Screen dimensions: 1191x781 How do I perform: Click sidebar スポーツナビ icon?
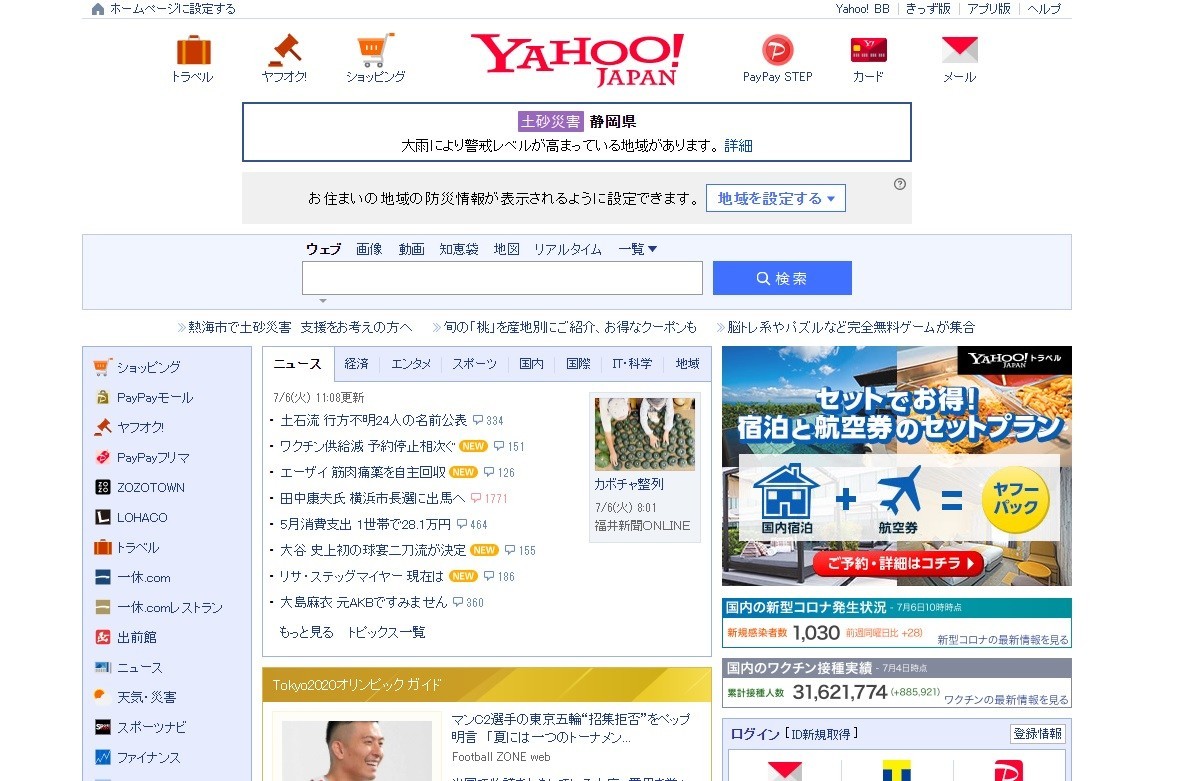tap(103, 727)
